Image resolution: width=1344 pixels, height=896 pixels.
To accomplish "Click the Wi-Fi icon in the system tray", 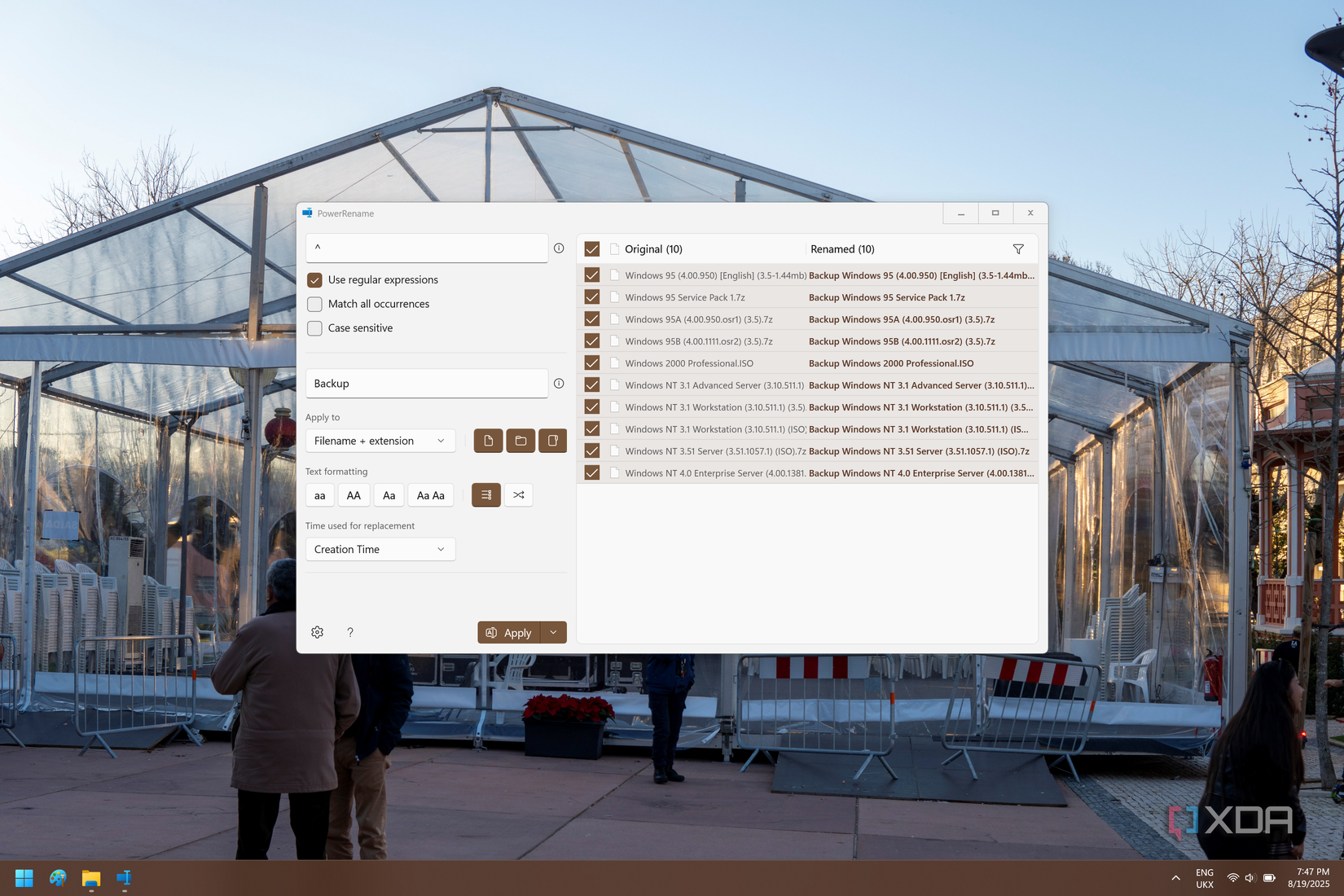I will [1233, 878].
